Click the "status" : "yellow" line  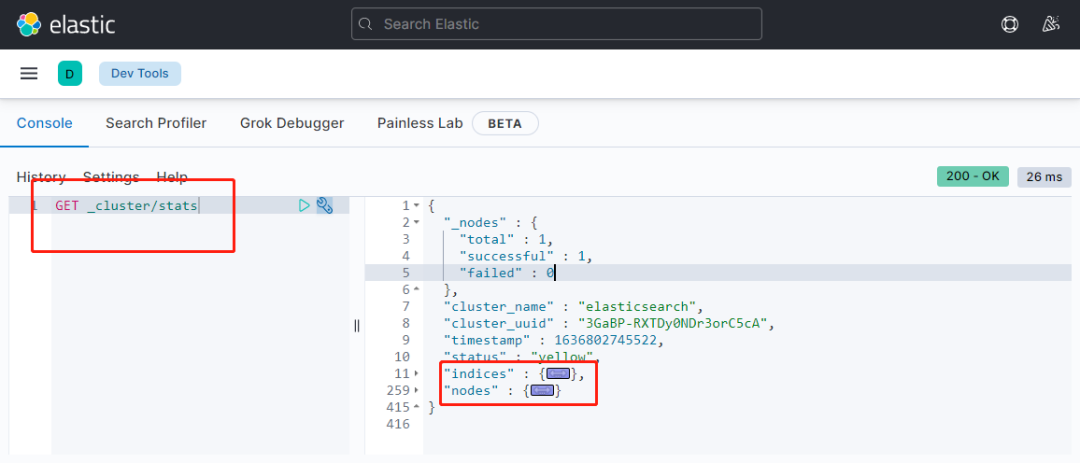[x=521, y=357]
